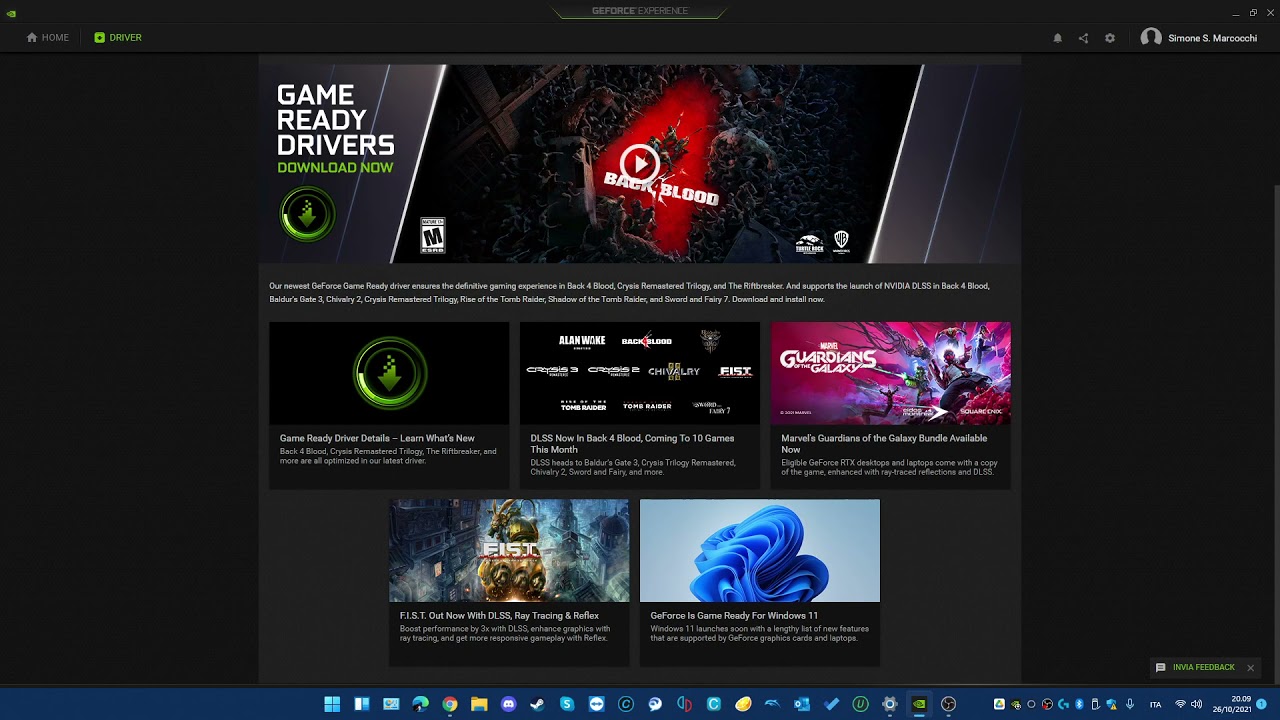The height and width of the screenshot is (720, 1280).
Task: Open Discord from taskbar
Action: coord(508,704)
